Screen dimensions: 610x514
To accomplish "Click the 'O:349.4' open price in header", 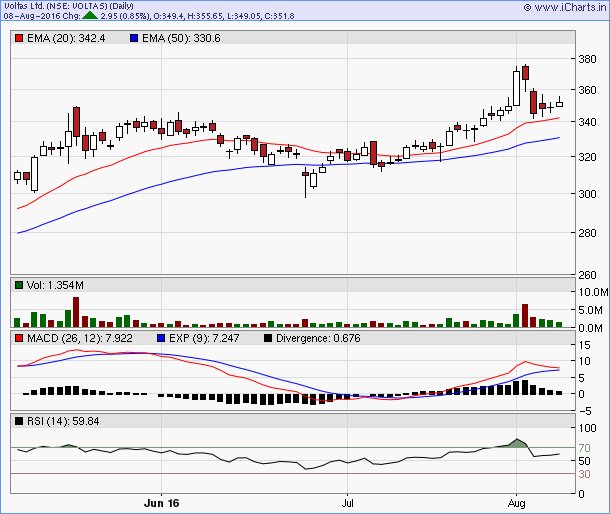I will point(169,16).
